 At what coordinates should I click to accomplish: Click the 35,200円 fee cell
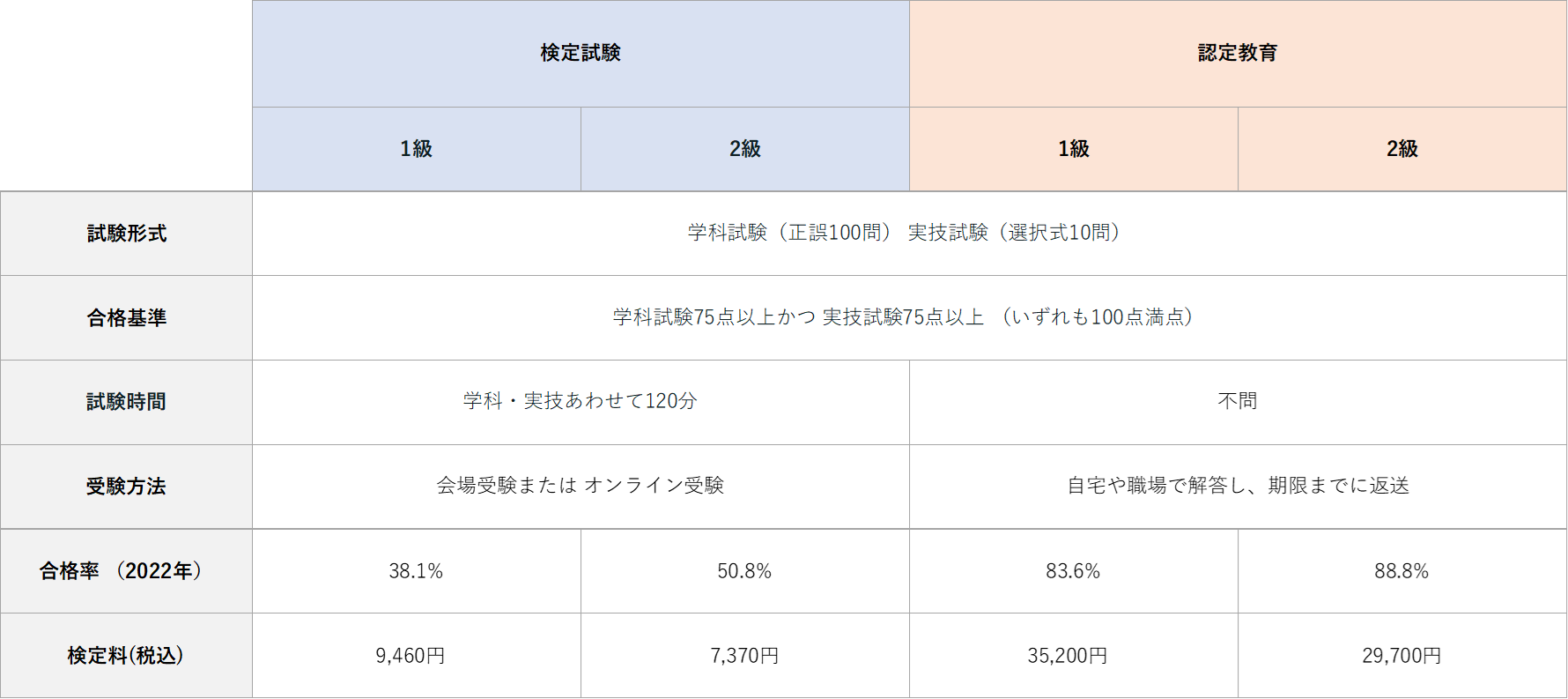point(1074,656)
